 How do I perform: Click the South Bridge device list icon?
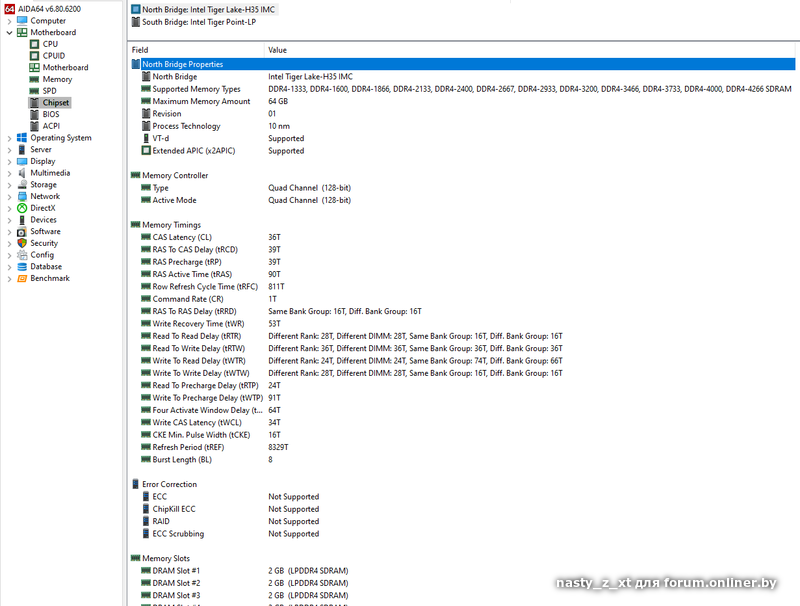point(136,22)
